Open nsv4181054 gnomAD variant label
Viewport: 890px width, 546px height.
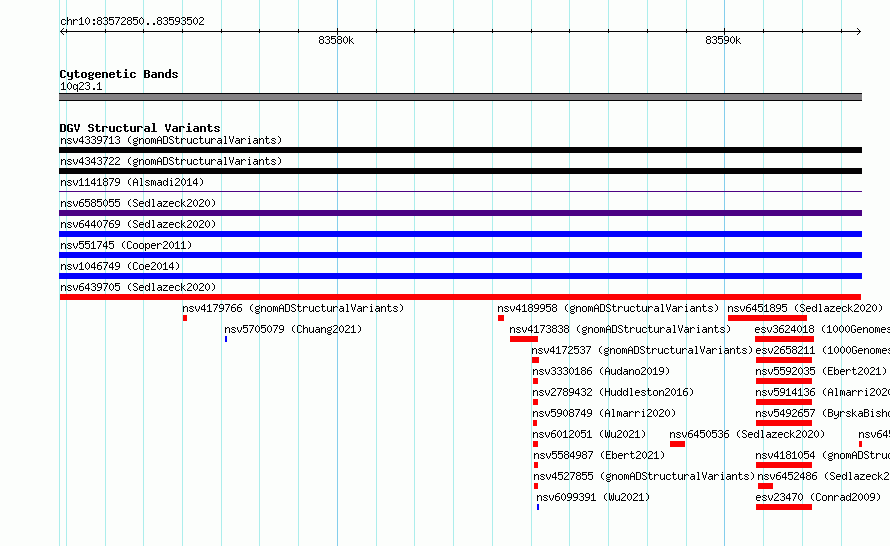coord(822,455)
